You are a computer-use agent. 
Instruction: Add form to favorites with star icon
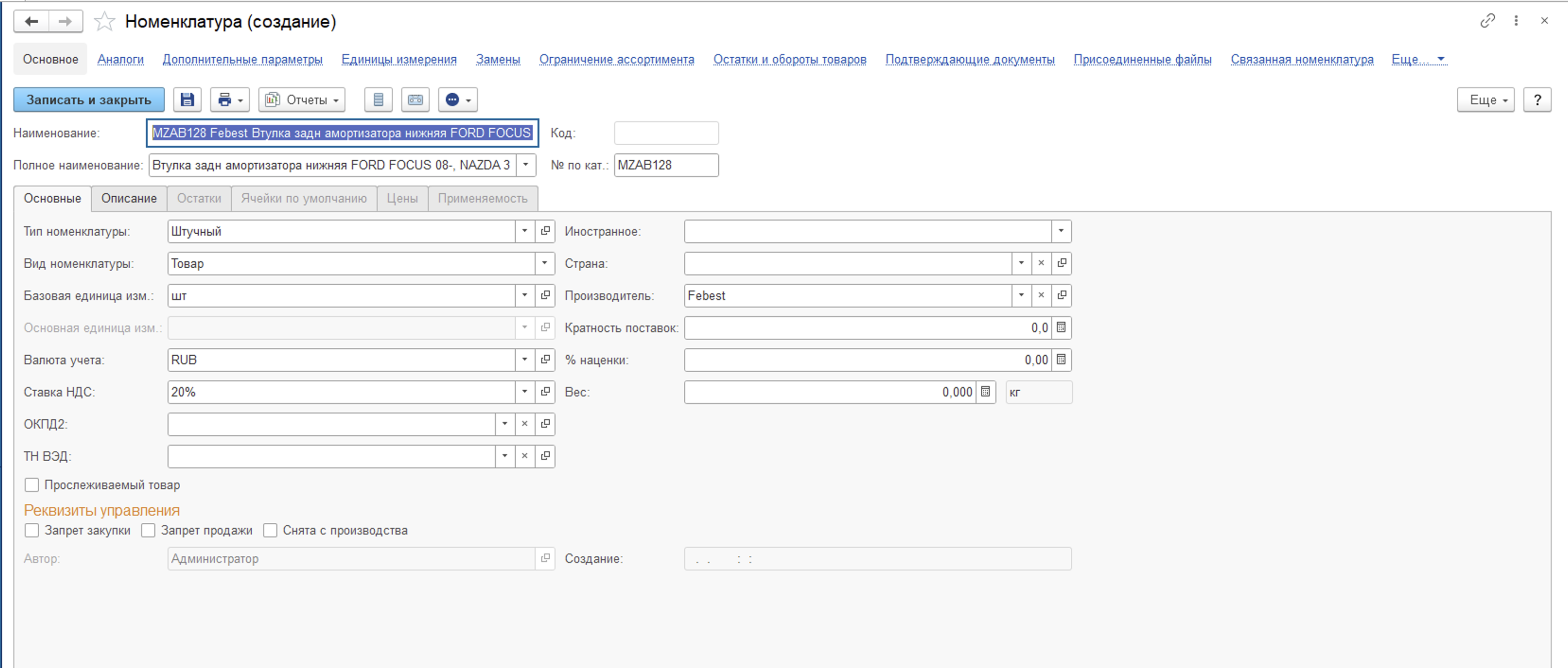pyautogui.click(x=105, y=22)
